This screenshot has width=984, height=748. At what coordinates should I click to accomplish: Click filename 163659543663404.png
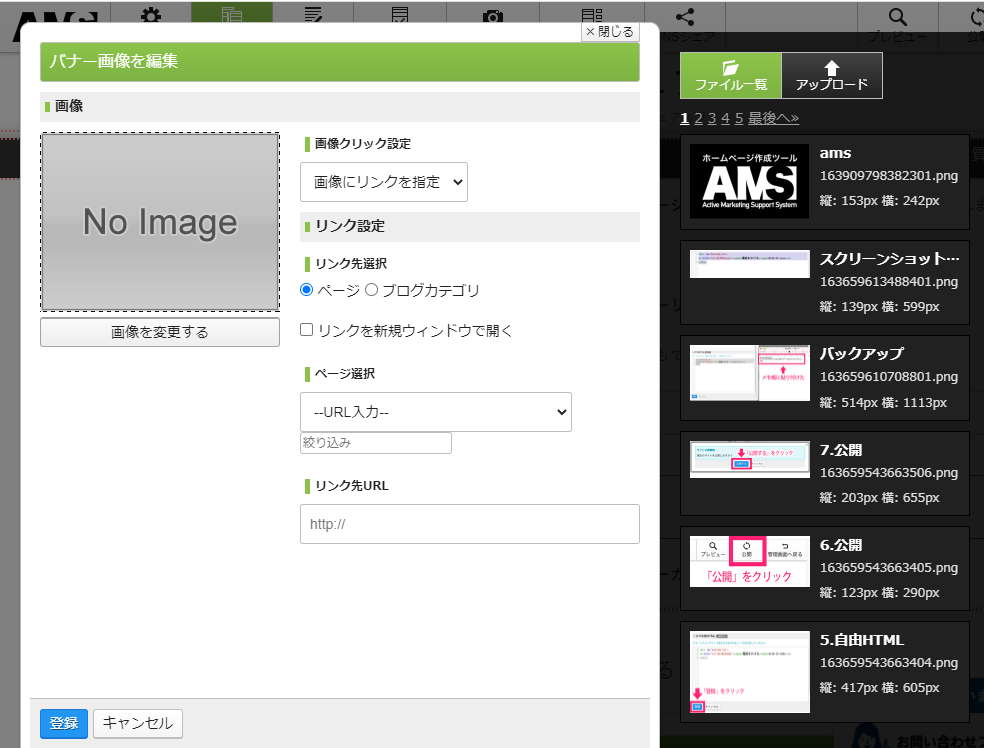[889, 663]
